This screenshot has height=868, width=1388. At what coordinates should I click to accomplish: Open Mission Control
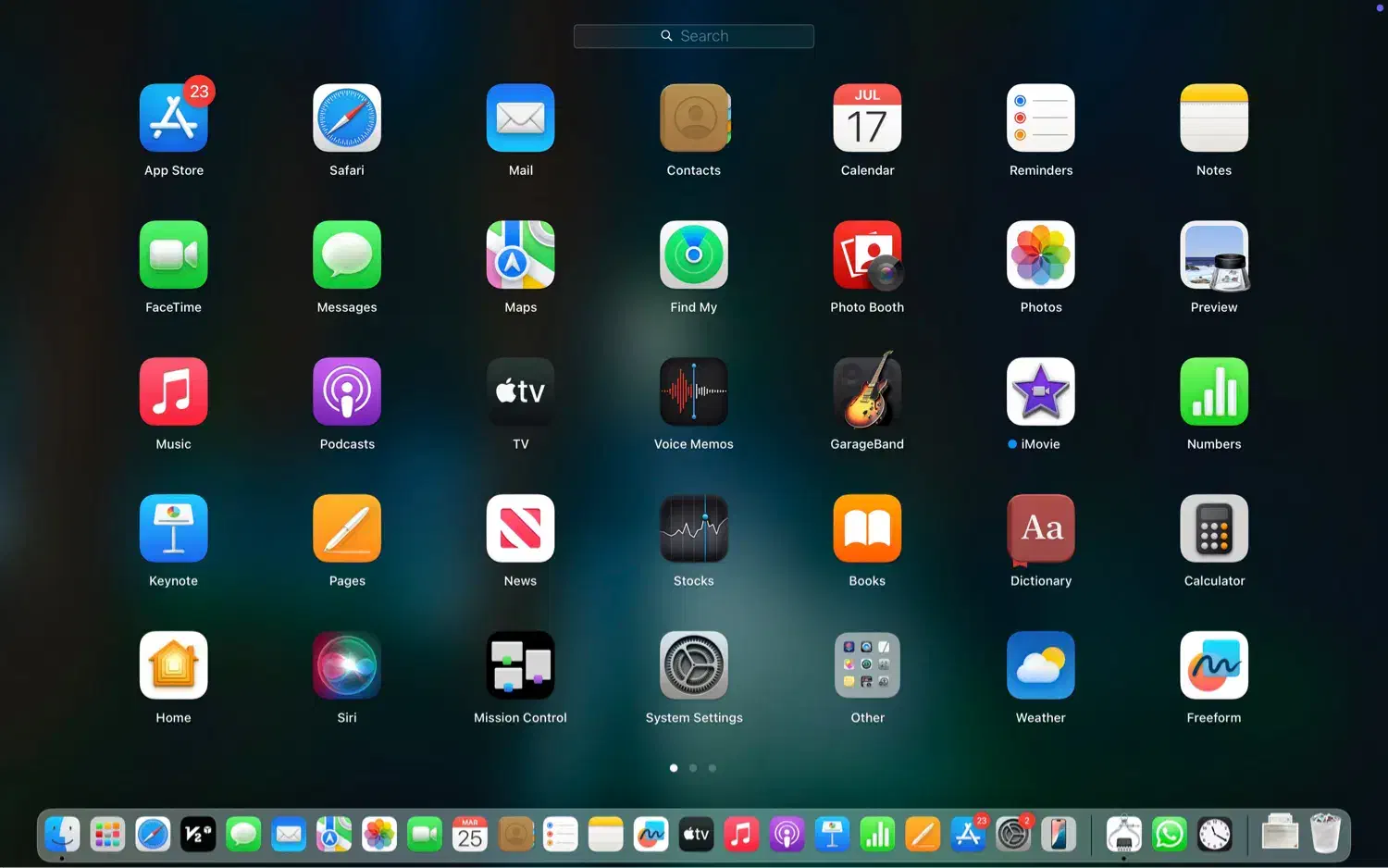520,665
